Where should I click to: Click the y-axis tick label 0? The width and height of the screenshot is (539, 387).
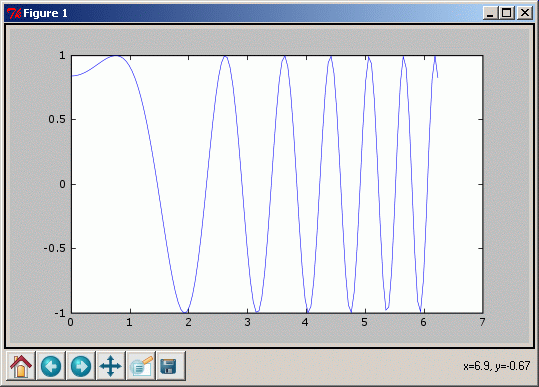pyautogui.click(x=62, y=184)
